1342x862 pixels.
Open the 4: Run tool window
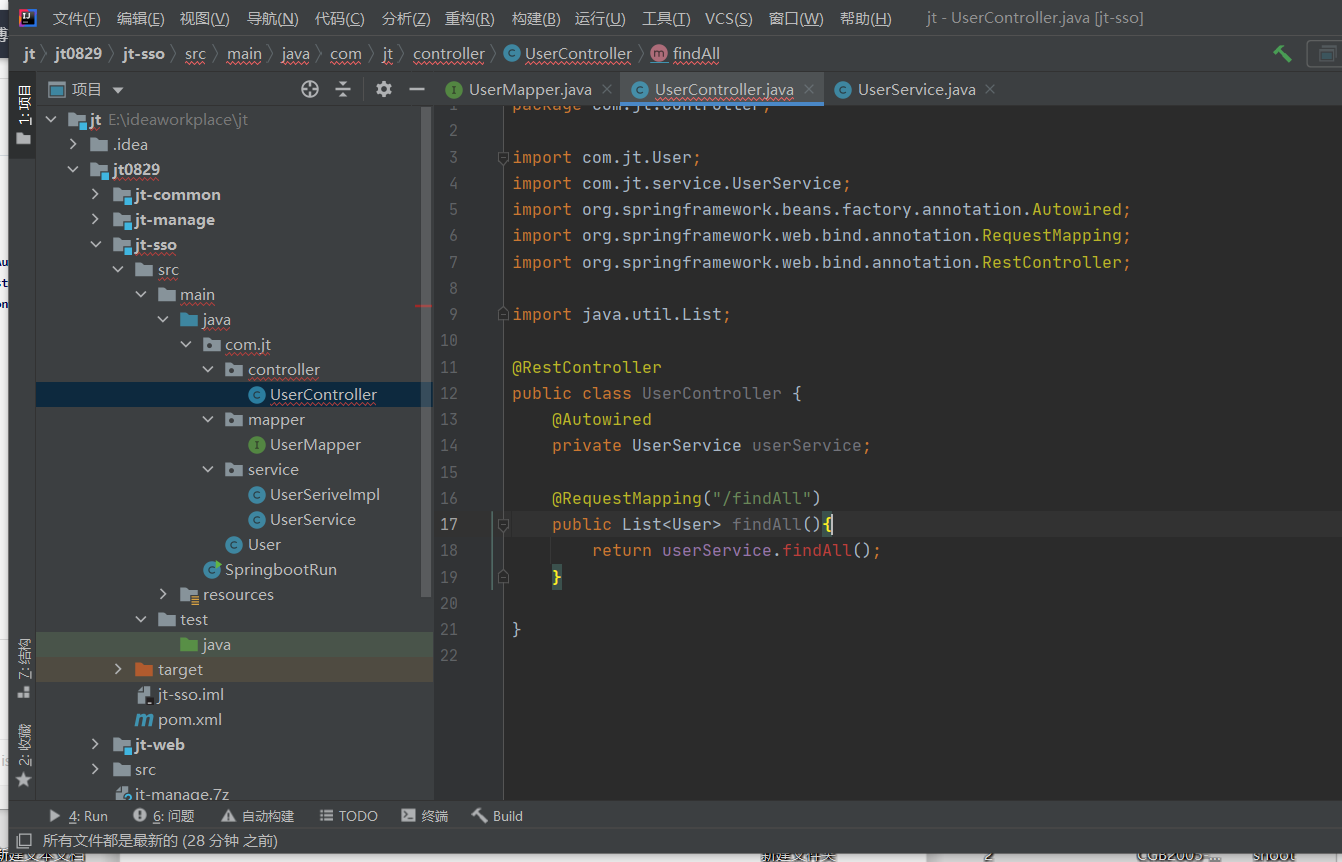78,816
